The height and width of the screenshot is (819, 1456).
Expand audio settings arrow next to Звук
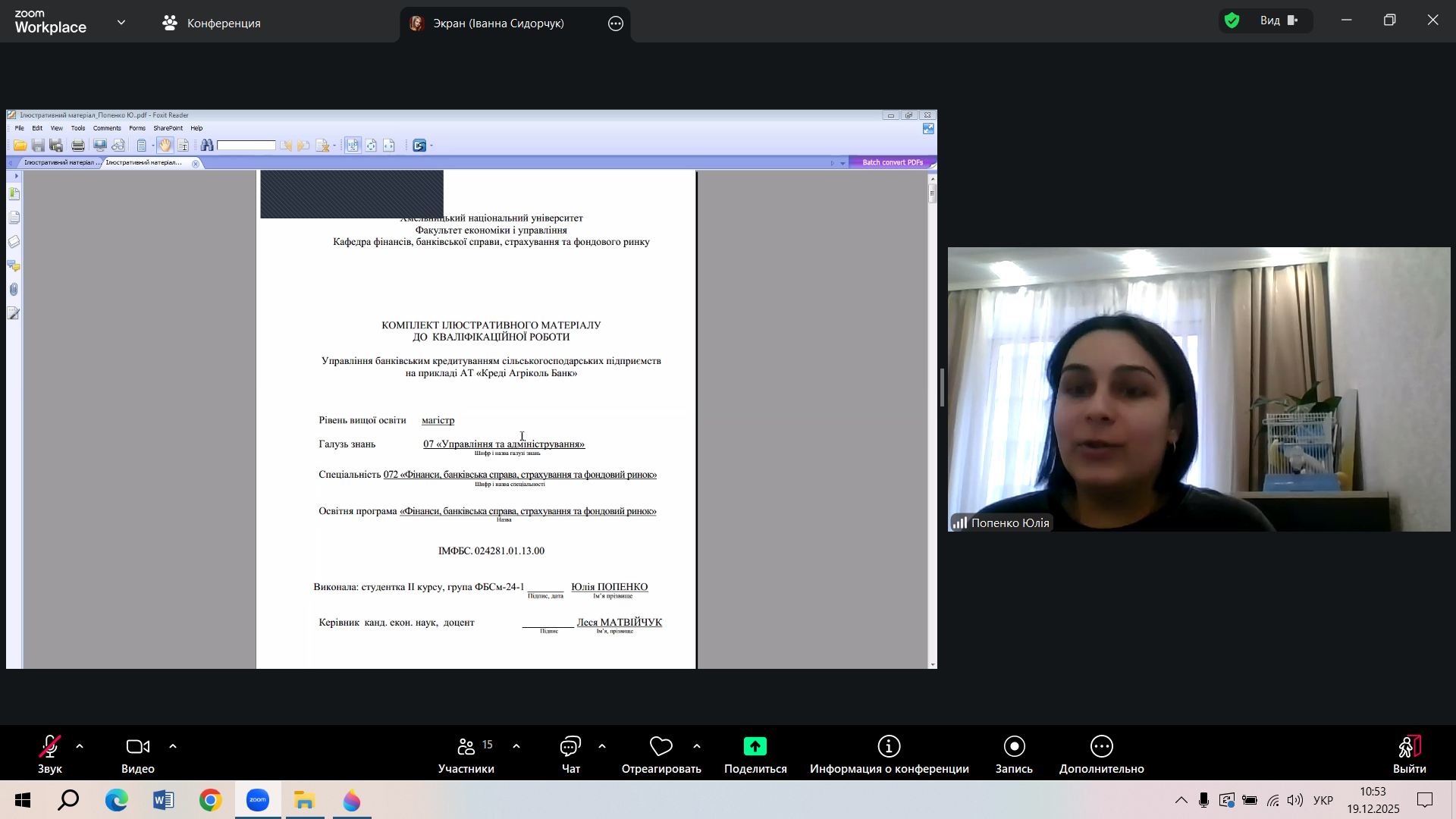coord(80,746)
